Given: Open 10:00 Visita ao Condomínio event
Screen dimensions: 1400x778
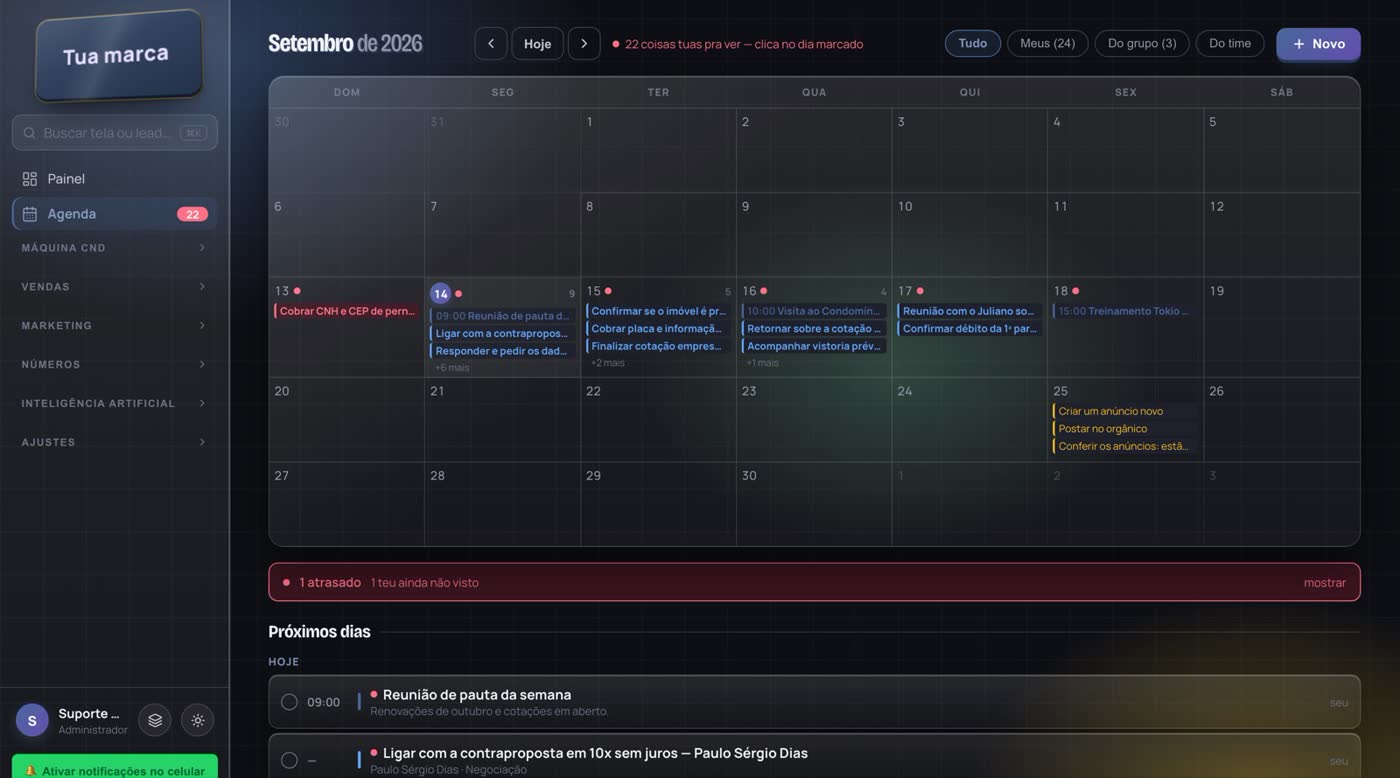Looking at the screenshot, I should [814, 311].
